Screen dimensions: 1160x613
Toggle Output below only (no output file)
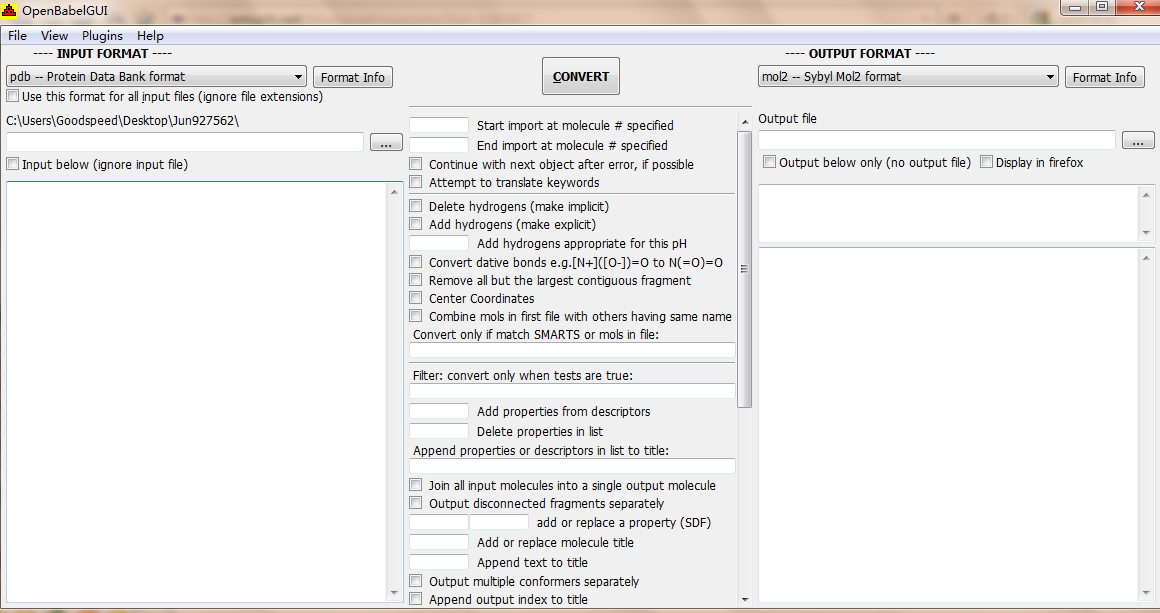click(769, 162)
